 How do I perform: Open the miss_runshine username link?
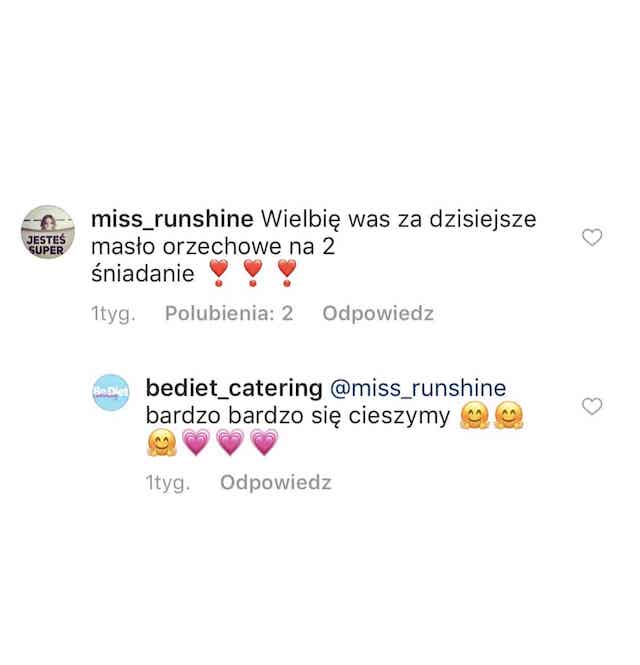click(x=172, y=219)
